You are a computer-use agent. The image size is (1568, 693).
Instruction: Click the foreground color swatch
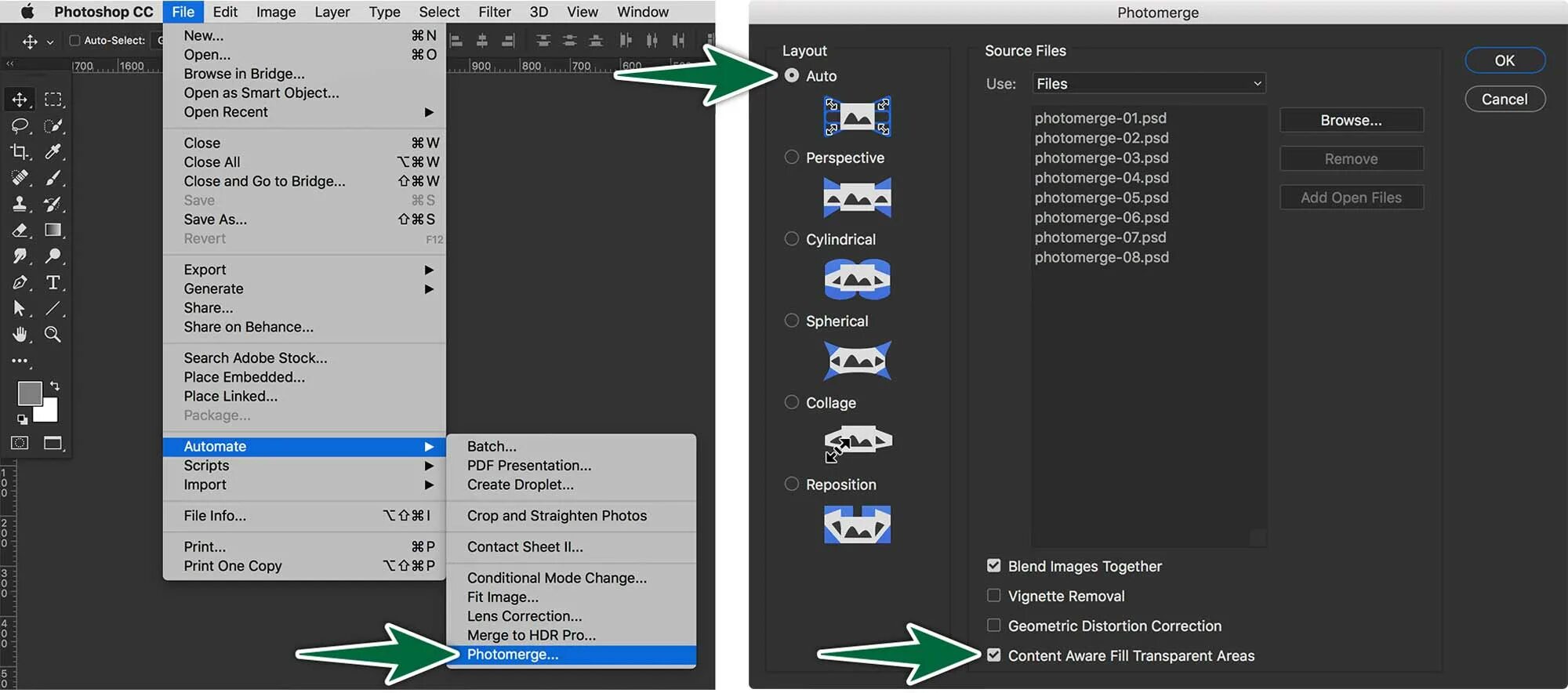click(x=29, y=393)
